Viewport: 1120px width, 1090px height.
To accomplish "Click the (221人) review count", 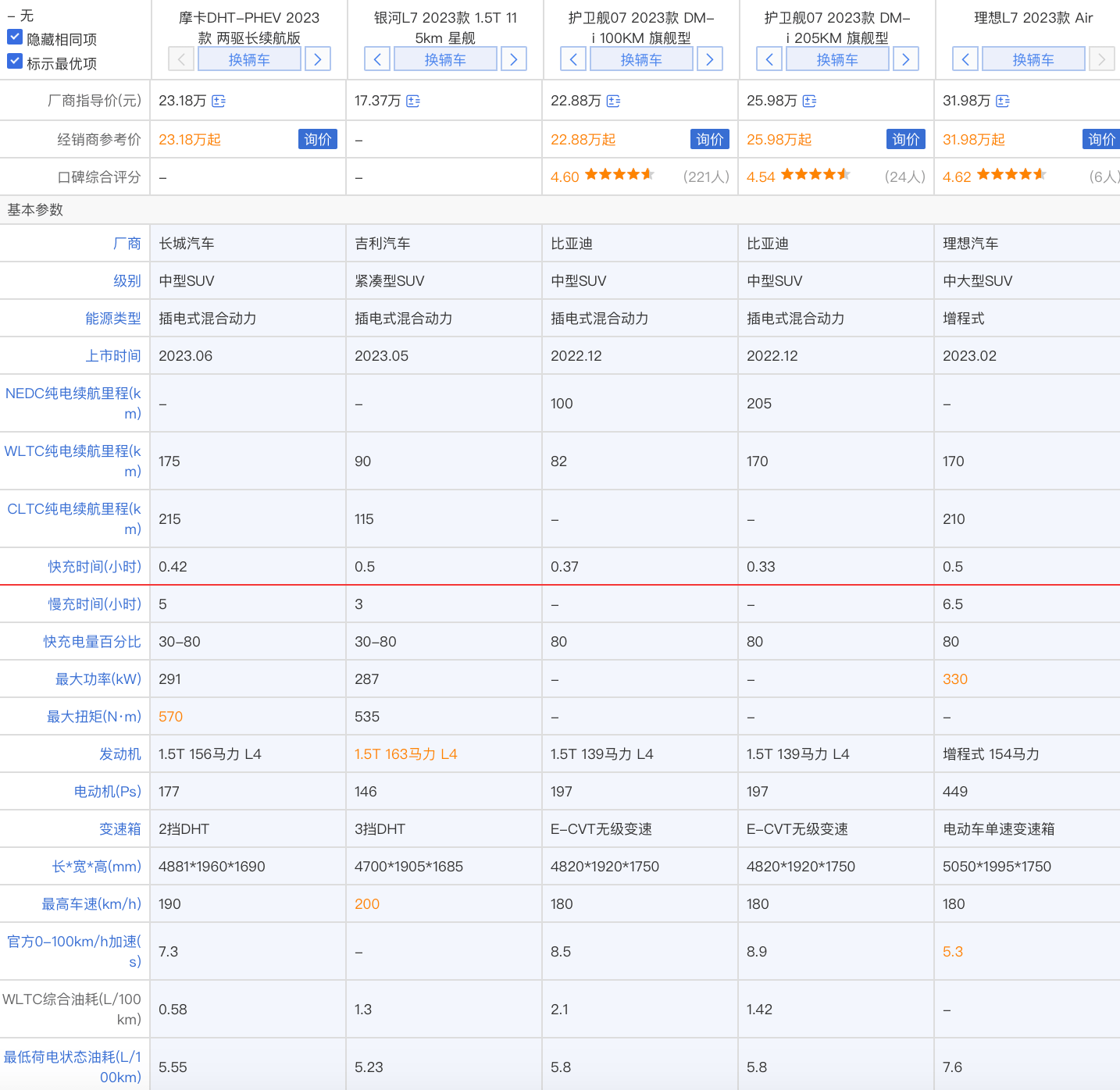I will pos(706,176).
